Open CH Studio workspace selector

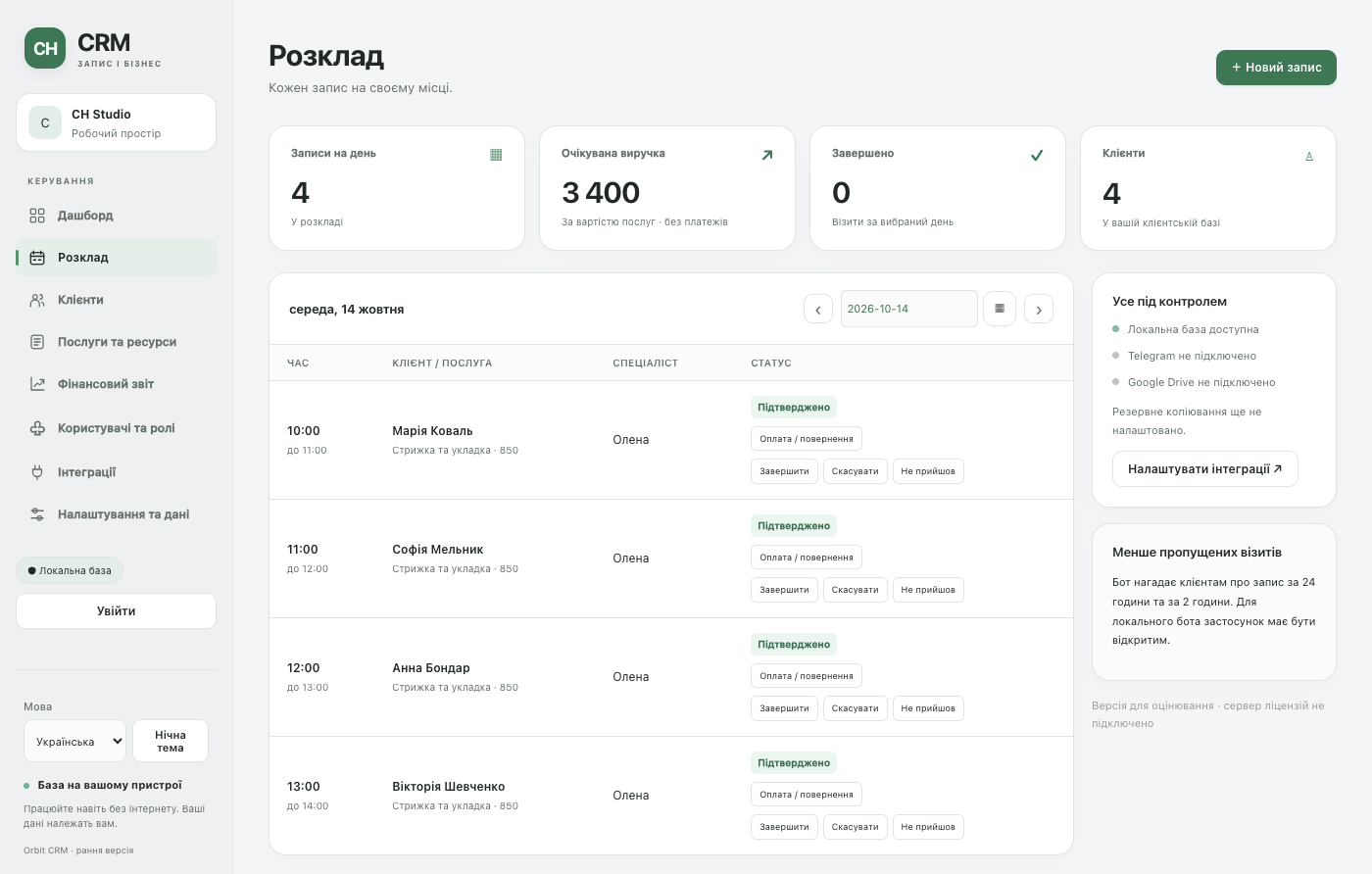(x=117, y=123)
